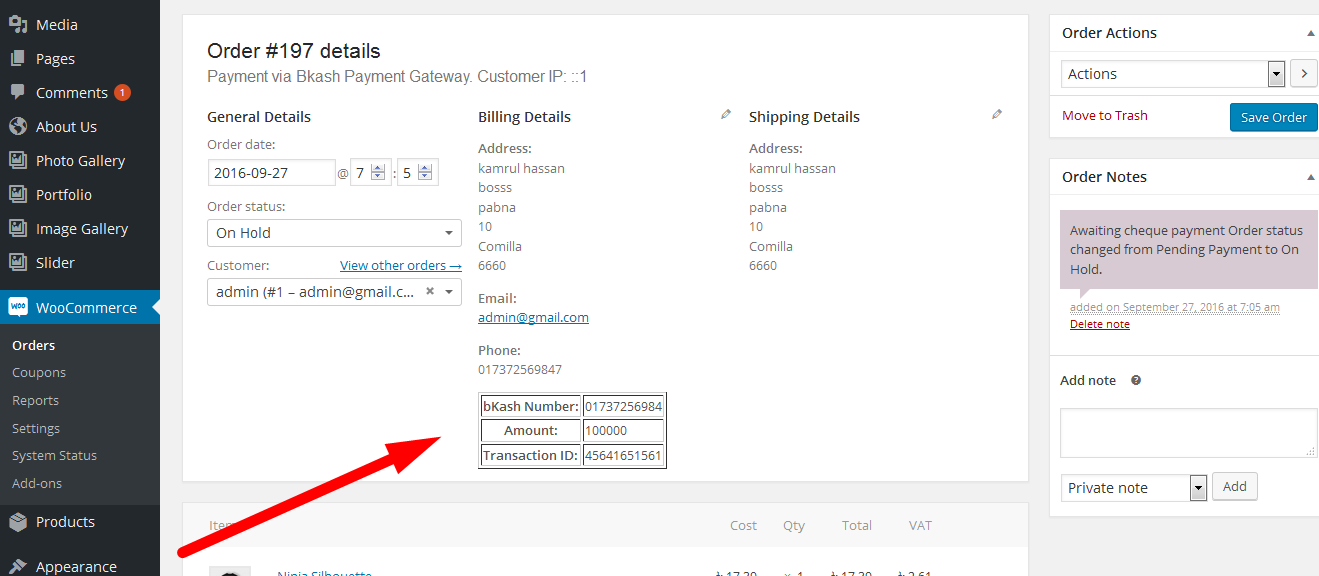Viewport: 1319px width, 576px height.
Task: Open WooCommerce Settings submenu item
Action: (x=36, y=428)
